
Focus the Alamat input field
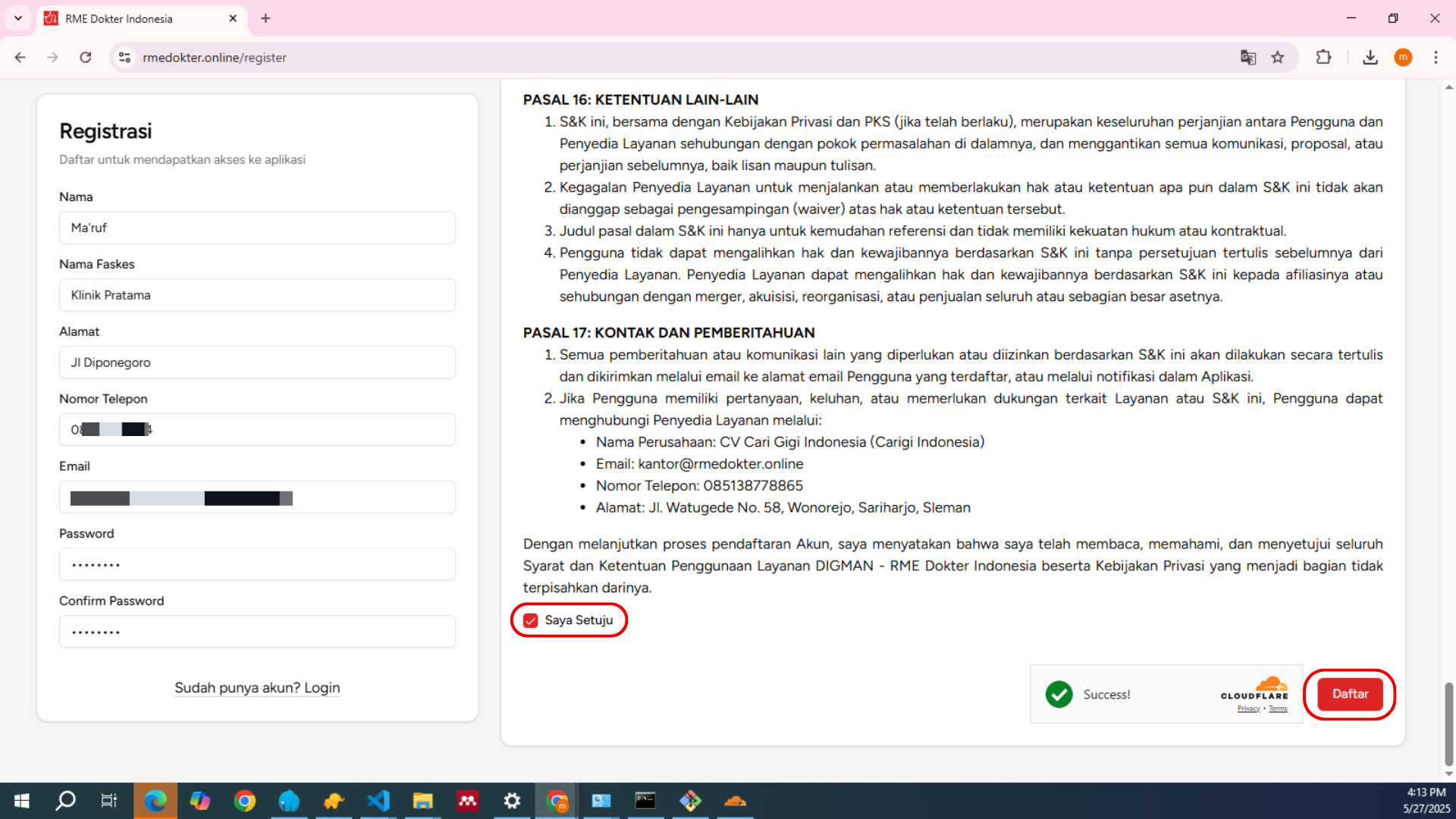257,362
